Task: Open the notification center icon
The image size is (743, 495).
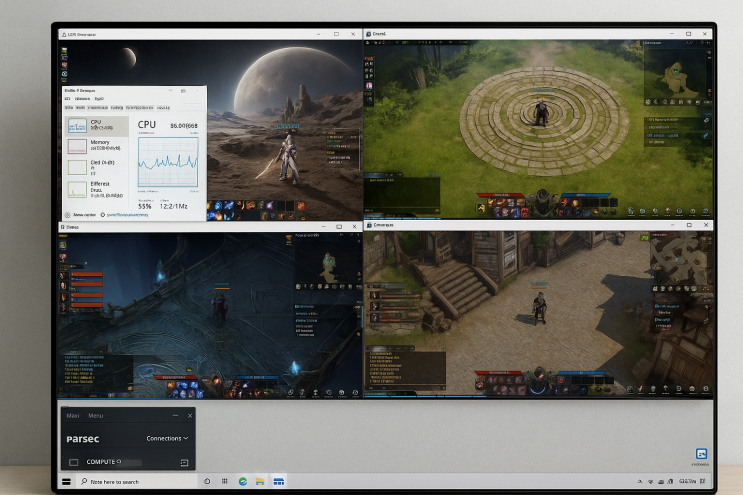Action: click(702, 481)
